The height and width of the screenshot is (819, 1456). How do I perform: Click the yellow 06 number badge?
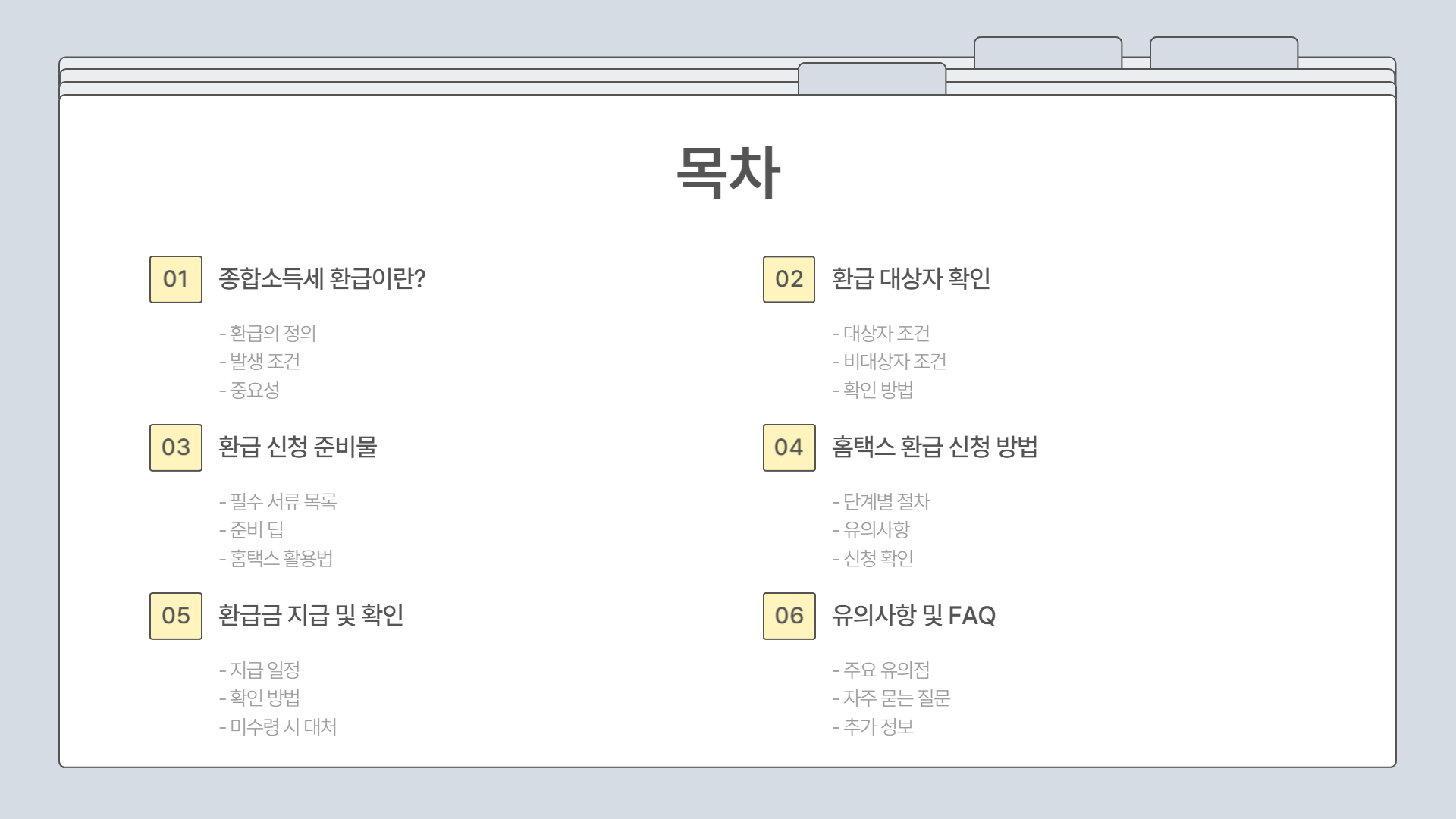pos(789,616)
